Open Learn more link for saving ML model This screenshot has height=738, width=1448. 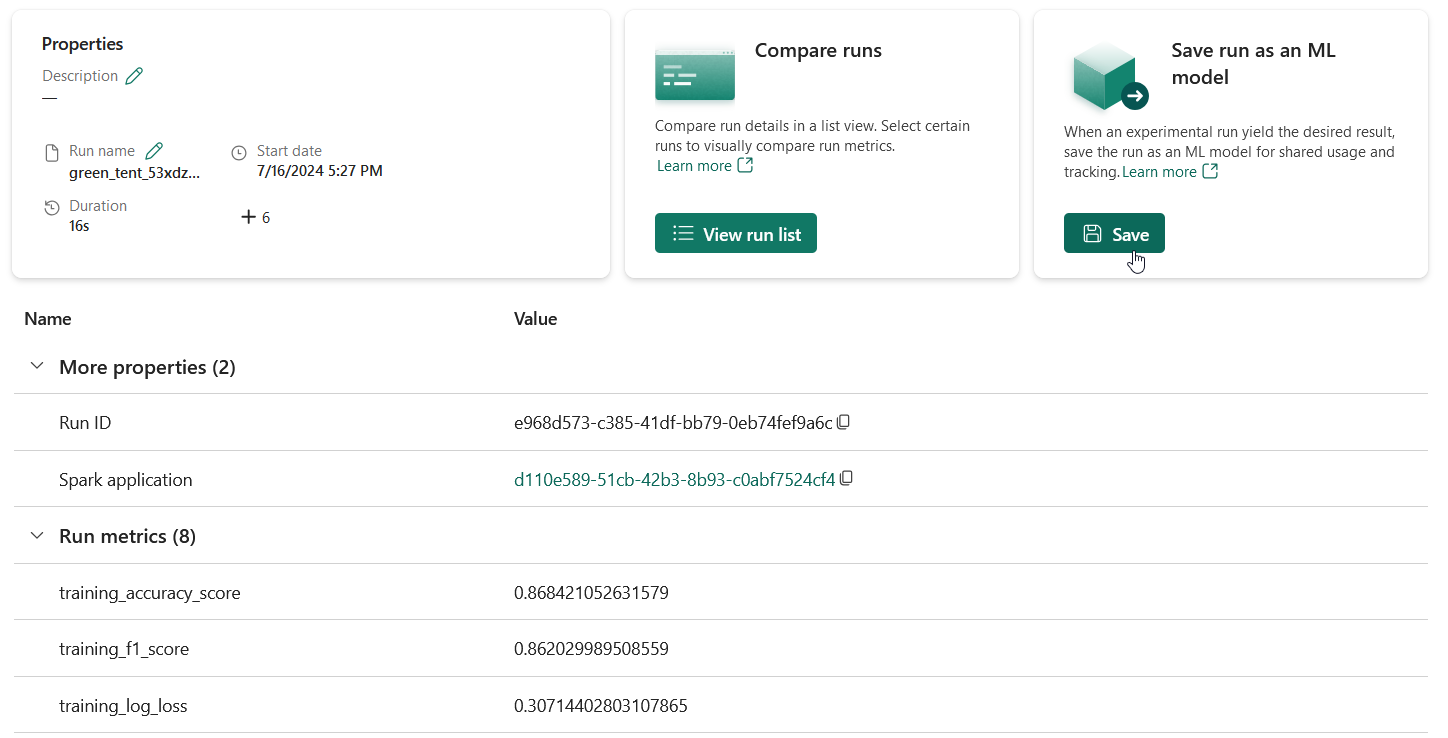[1169, 172]
